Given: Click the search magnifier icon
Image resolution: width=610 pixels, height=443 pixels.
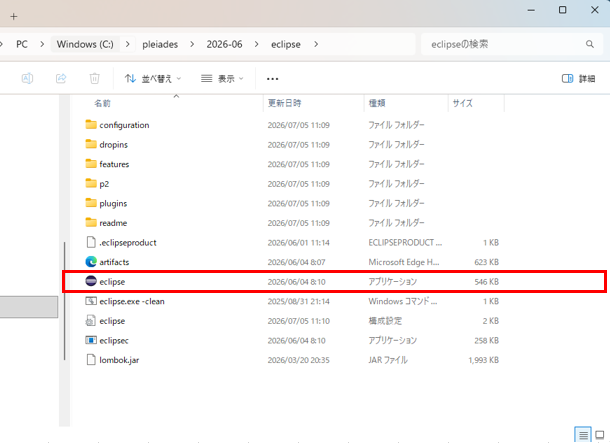Looking at the screenshot, I should 590,44.
